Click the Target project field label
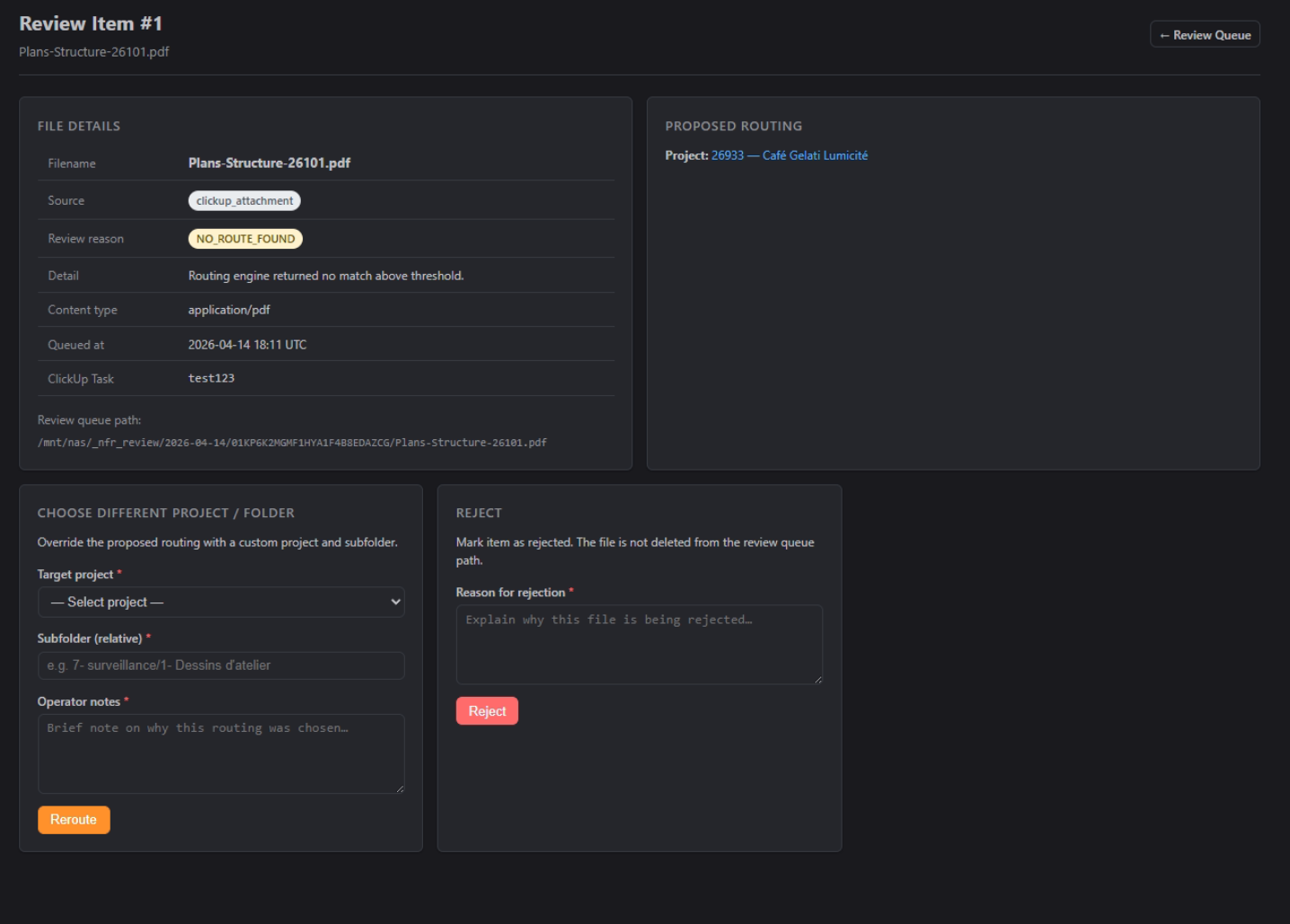The image size is (1290, 924). coord(75,575)
